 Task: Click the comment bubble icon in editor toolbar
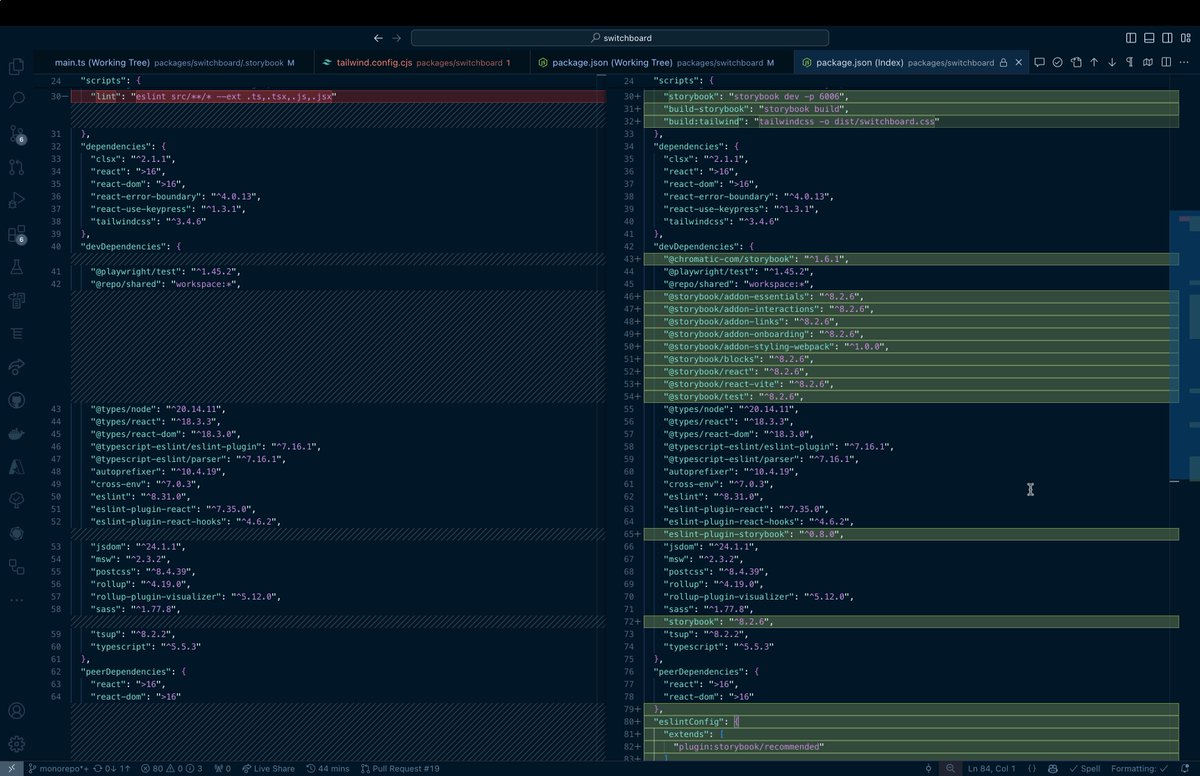(x=1040, y=62)
